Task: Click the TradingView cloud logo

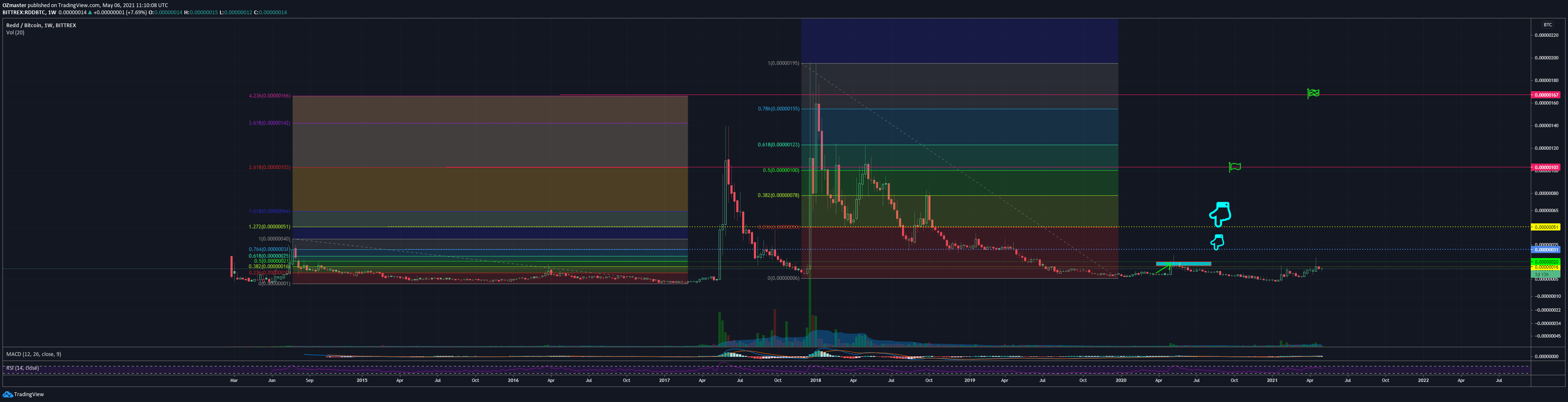Action: coord(7,394)
